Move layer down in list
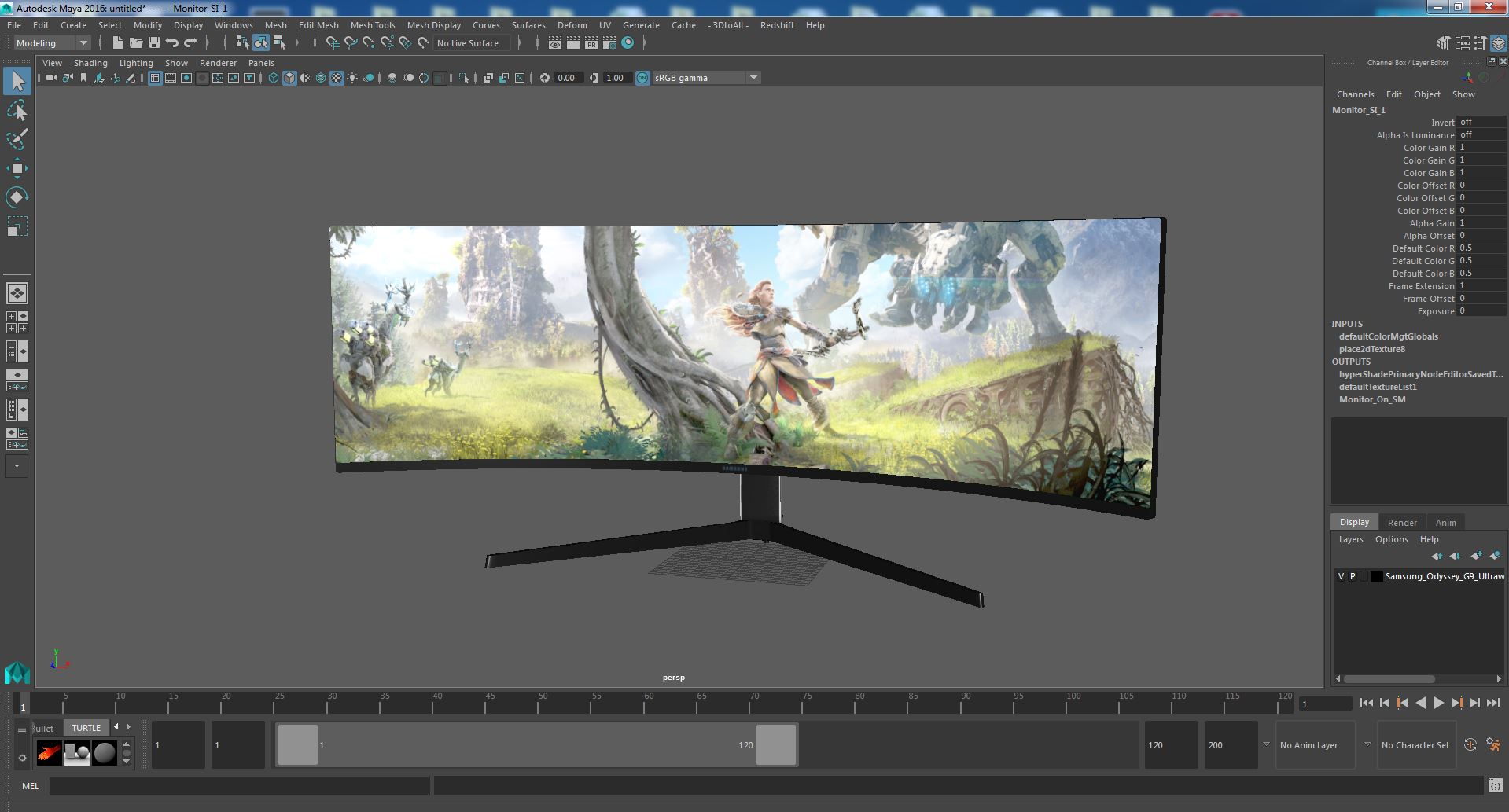The width and height of the screenshot is (1509, 812). (x=1456, y=556)
